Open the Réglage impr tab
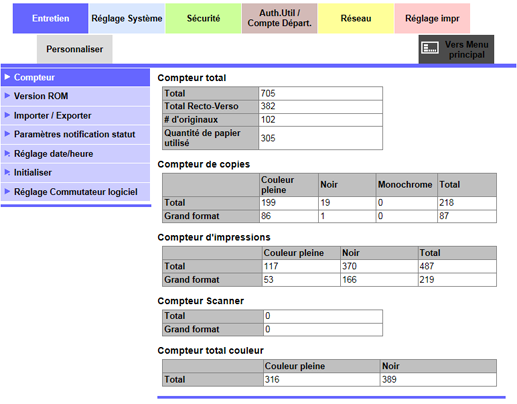Screen dimensions: 517x404 [432, 18]
